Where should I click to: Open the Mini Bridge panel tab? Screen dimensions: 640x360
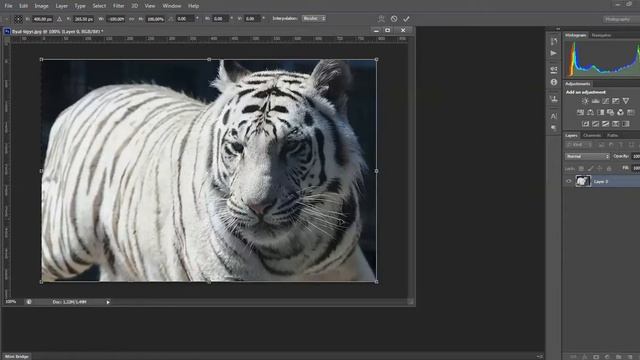pyautogui.click(x=17, y=356)
